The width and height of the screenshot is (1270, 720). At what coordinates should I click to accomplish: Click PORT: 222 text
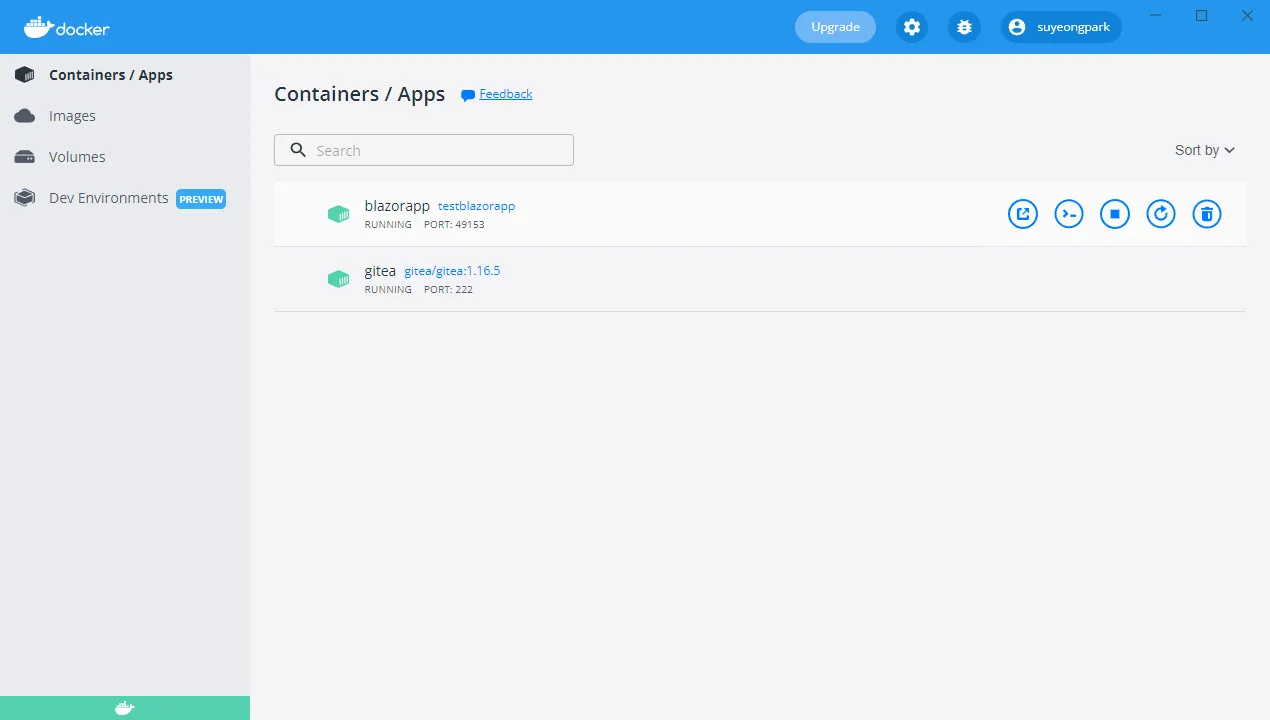pos(448,290)
